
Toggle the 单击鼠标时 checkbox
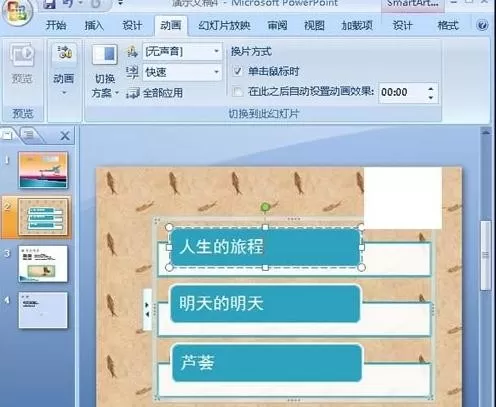[237, 71]
